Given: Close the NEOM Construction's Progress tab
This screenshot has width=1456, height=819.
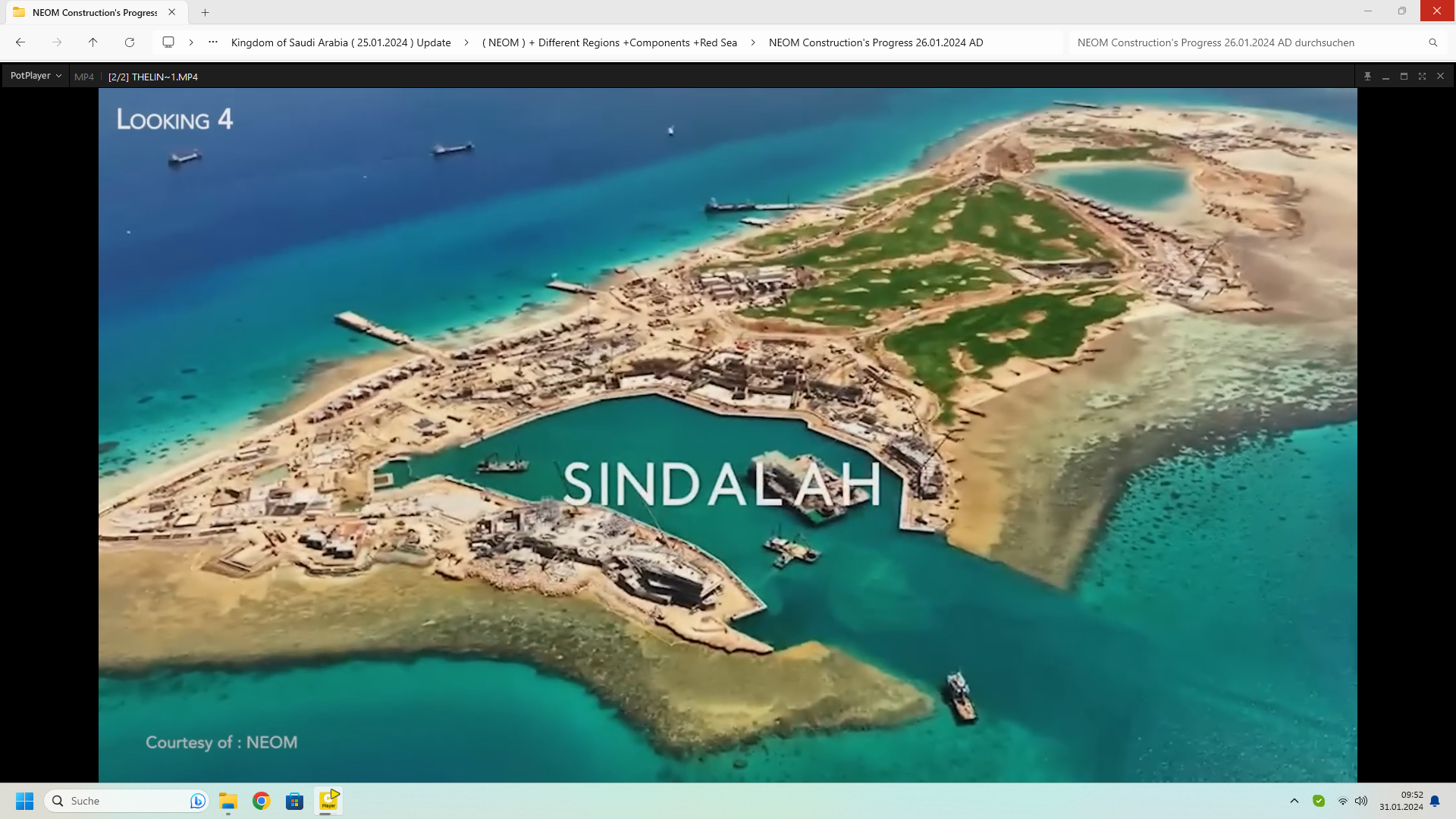Looking at the screenshot, I should click(172, 12).
